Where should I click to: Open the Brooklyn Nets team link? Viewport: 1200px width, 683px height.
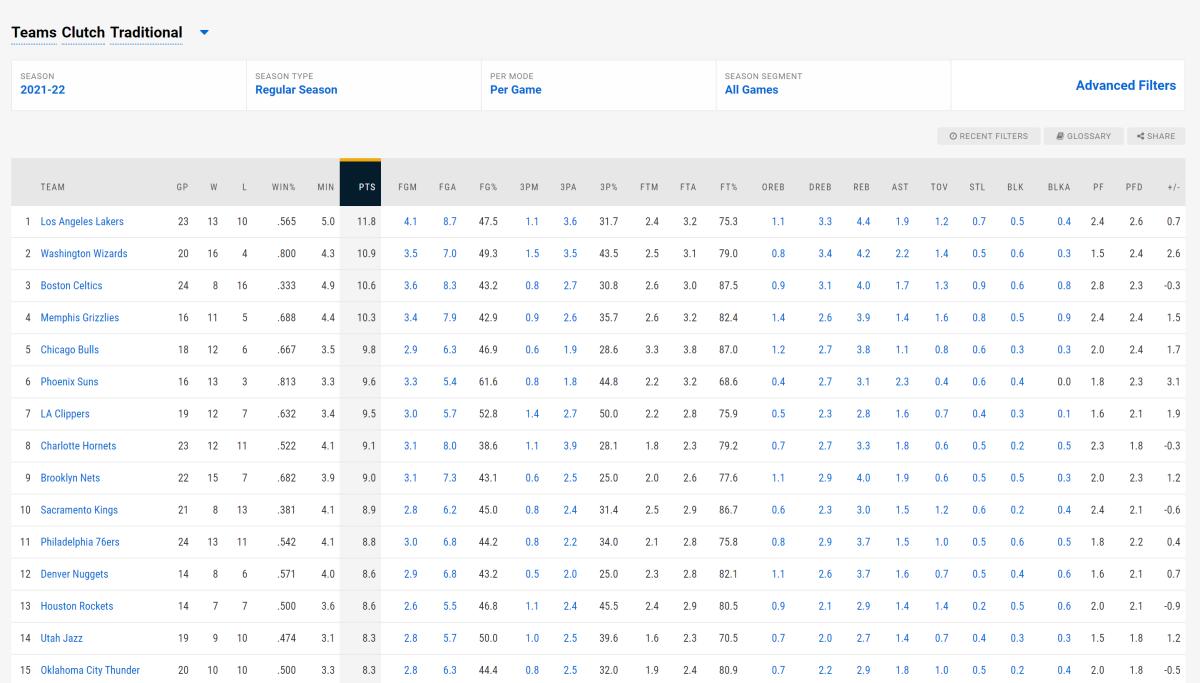click(x=70, y=478)
